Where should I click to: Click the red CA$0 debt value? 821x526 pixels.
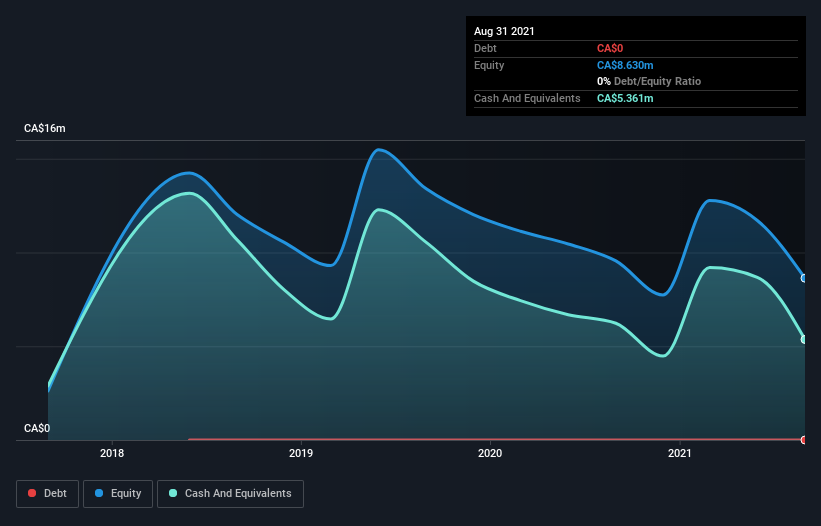(610, 49)
